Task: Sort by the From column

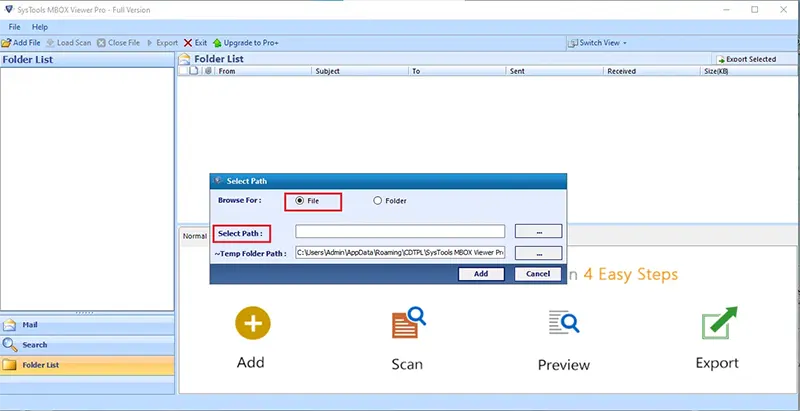Action: [262, 71]
